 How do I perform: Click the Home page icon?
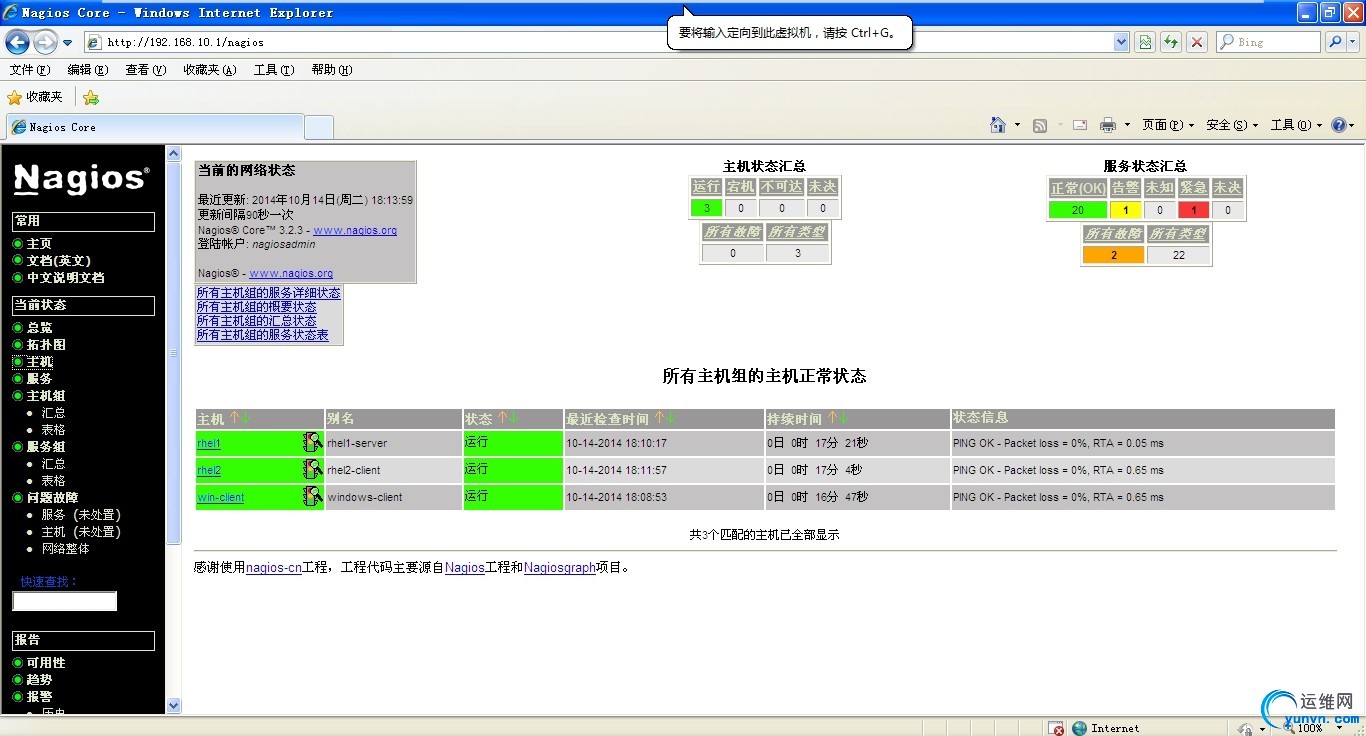(x=997, y=125)
